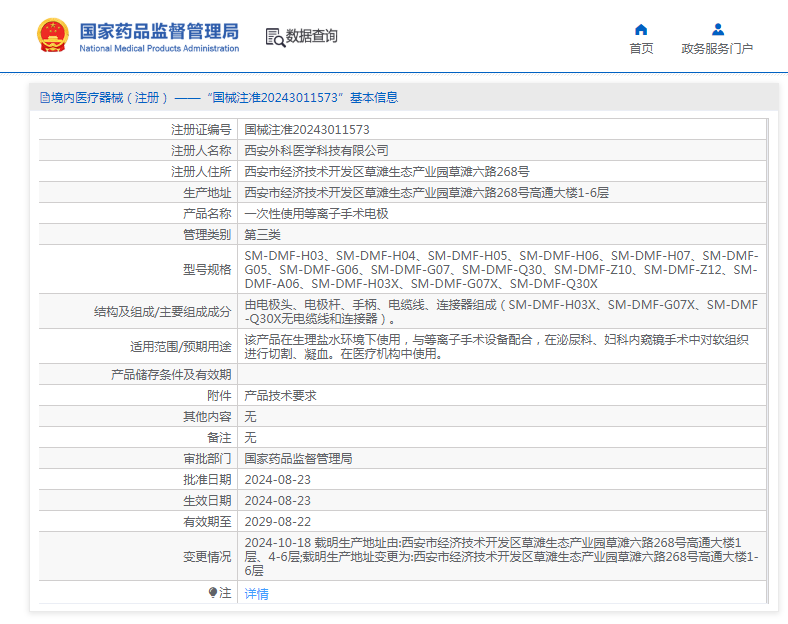Open the 数据查询 menu label
Viewport: 788px width, 624px height.
pyautogui.click(x=312, y=37)
